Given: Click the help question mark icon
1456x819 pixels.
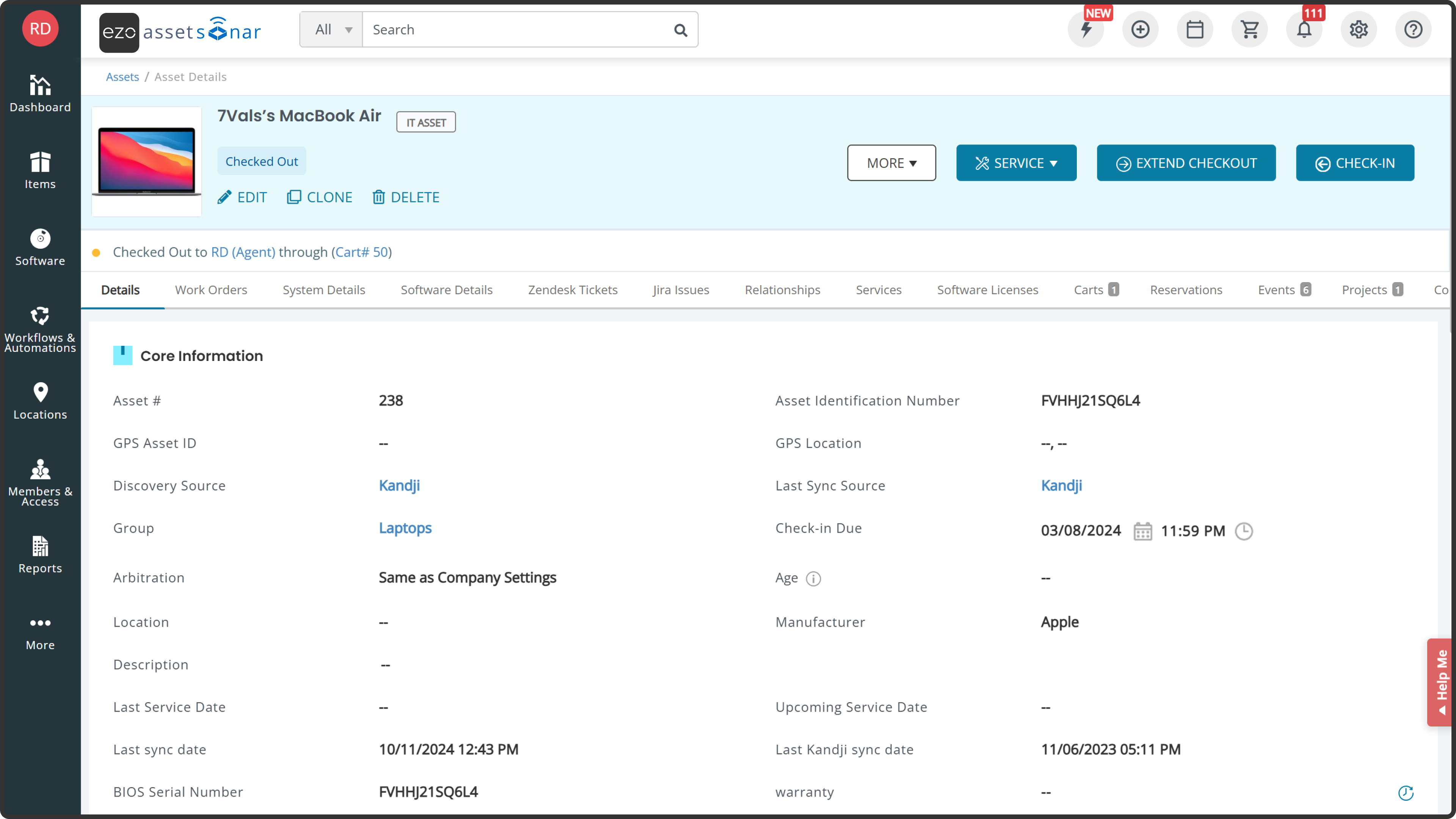Looking at the screenshot, I should click(x=1413, y=30).
